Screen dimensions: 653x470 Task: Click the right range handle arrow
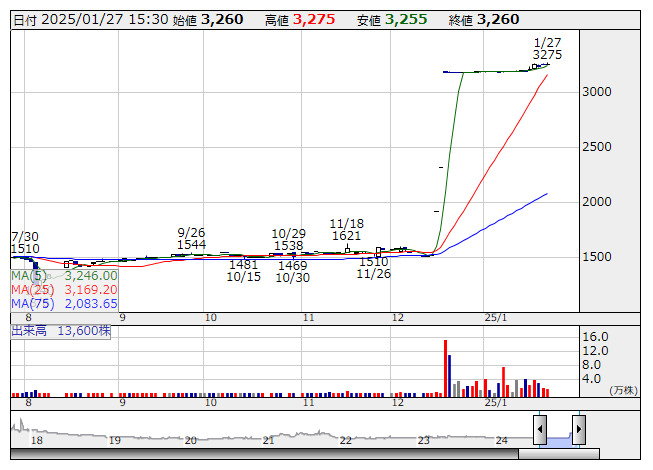click(578, 429)
